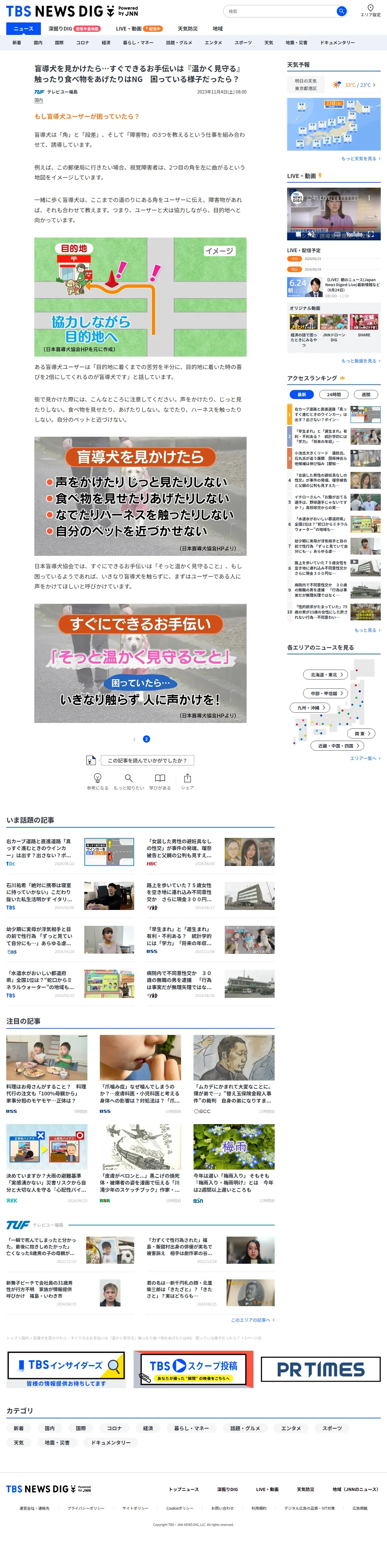This screenshot has height=1568, width=387.
Task: Open エリア一覧へ link
Action: coord(365,758)
